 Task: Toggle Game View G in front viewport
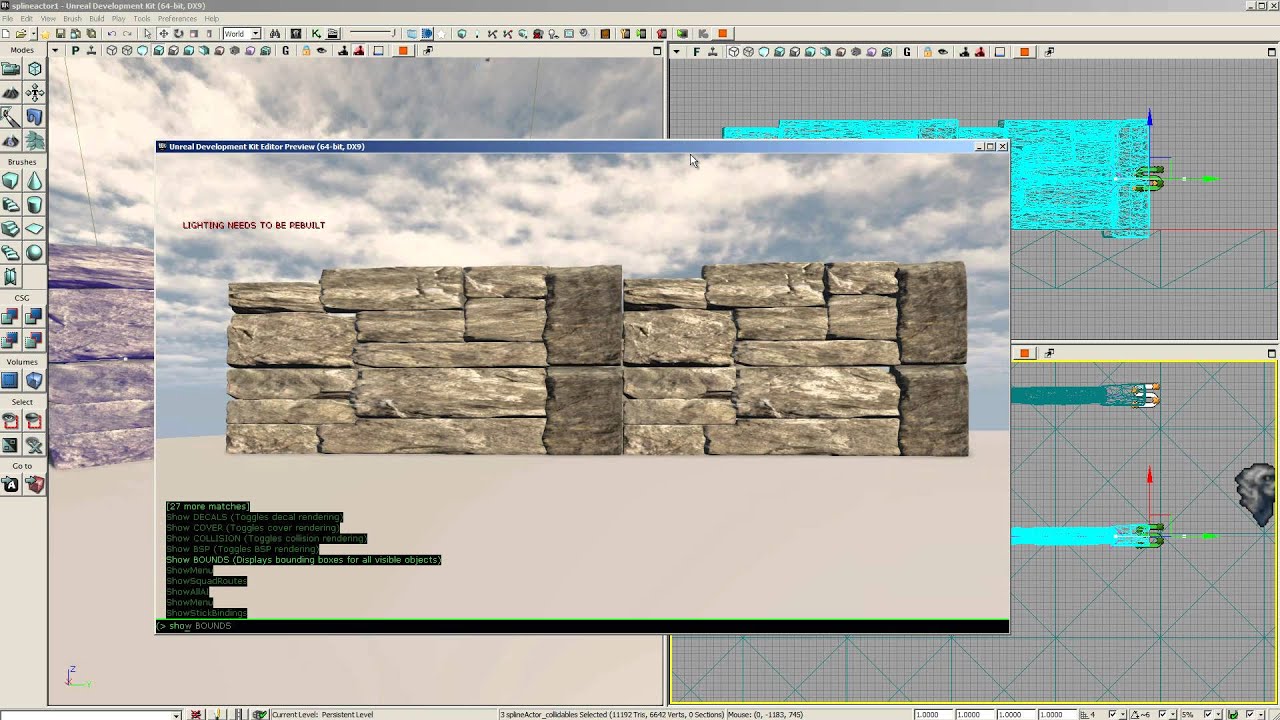pyautogui.click(x=906, y=52)
